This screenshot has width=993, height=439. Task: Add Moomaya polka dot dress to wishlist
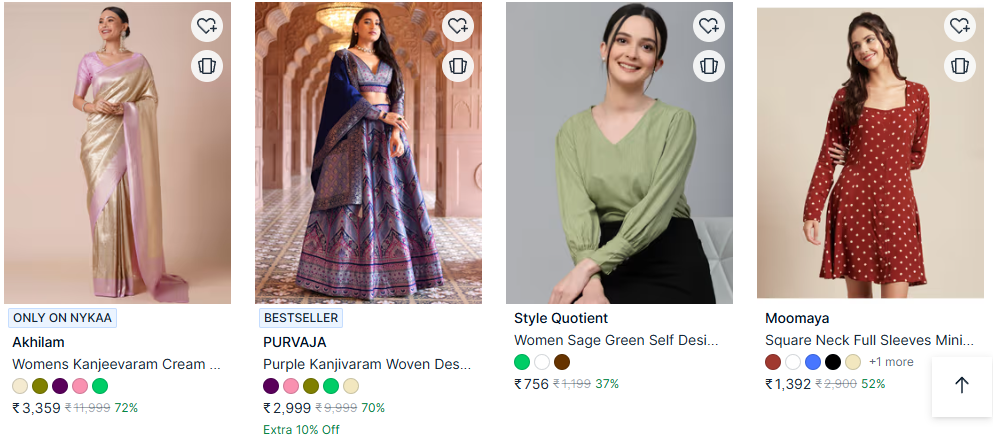[960, 26]
